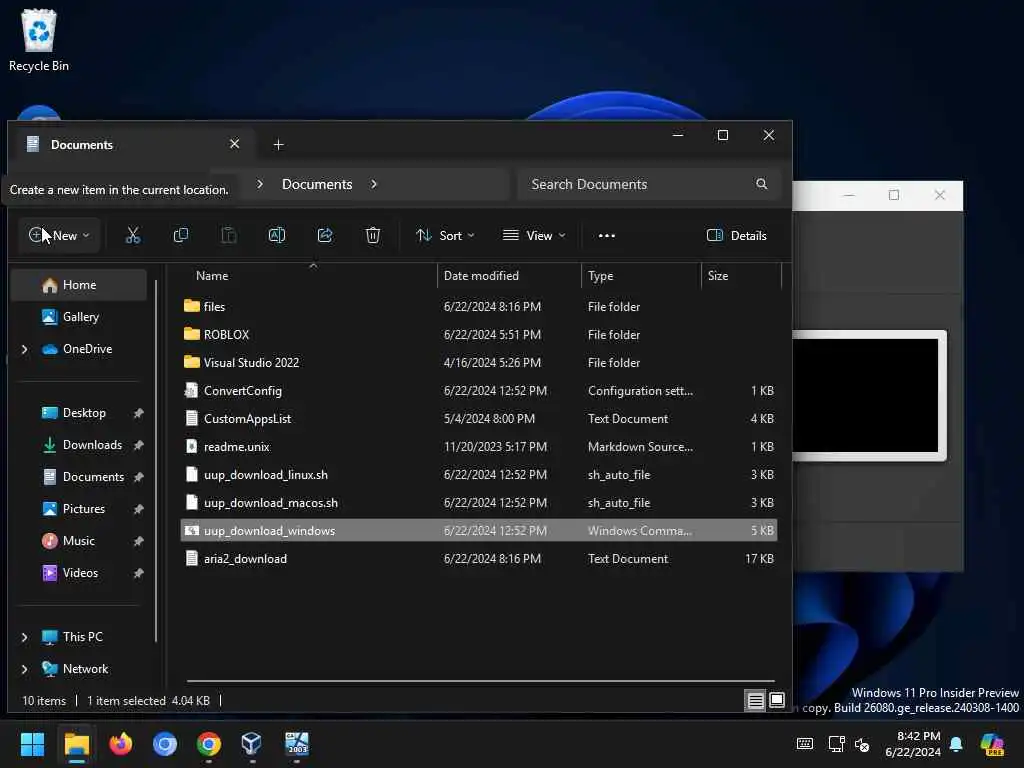Open the New item dropdown

tap(59, 235)
